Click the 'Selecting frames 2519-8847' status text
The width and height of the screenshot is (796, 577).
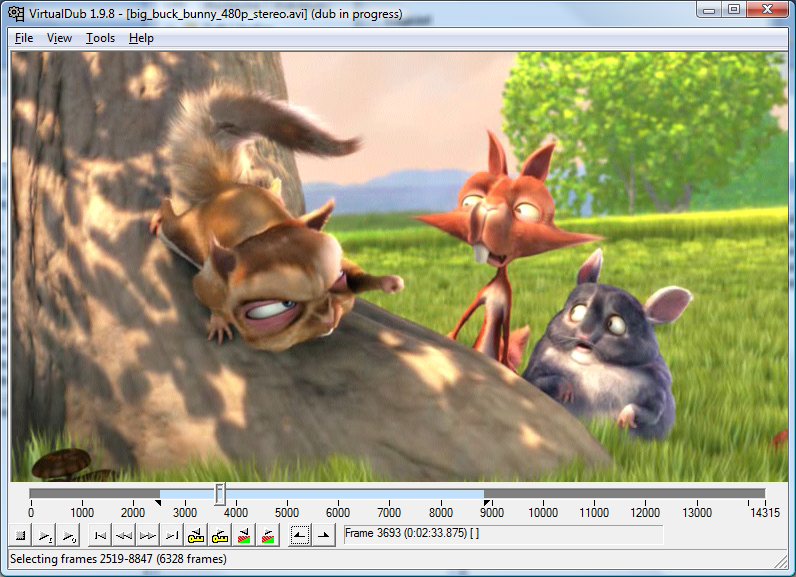(x=118, y=559)
